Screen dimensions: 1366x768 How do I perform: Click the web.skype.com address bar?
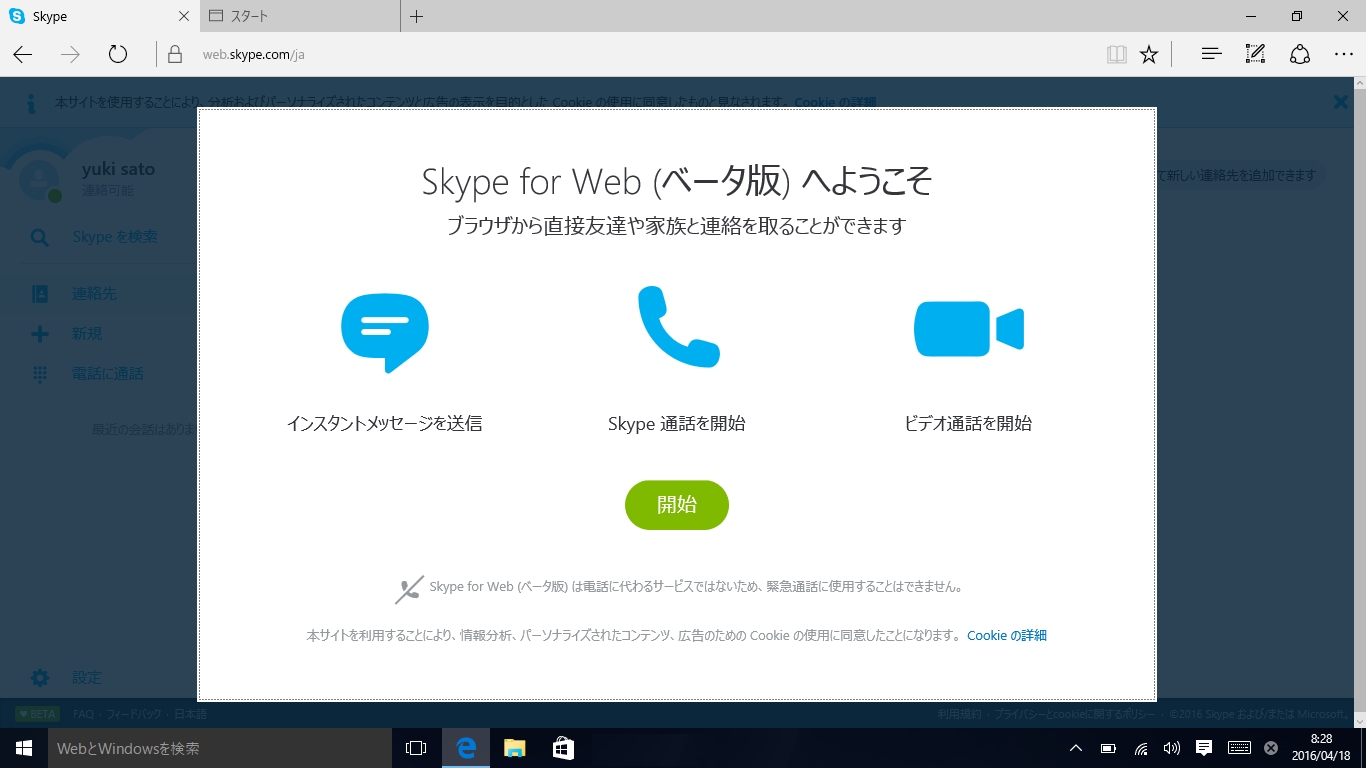600,54
